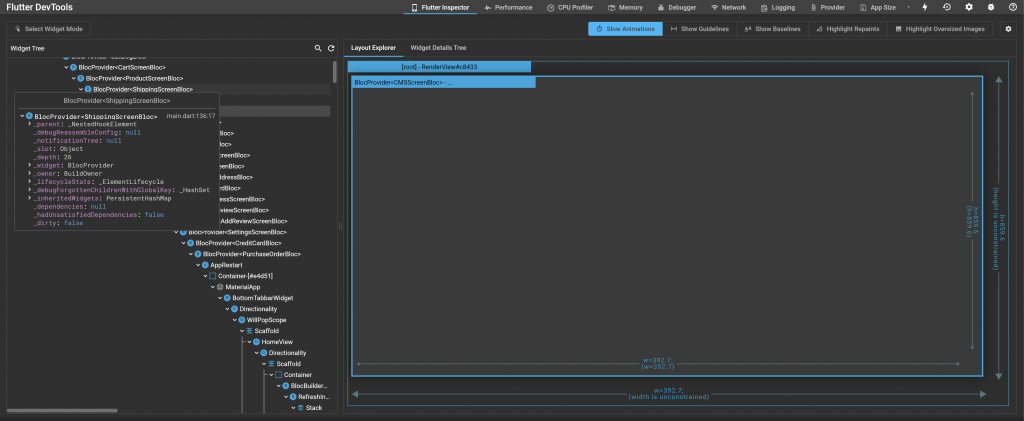The height and width of the screenshot is (421, 1024).
Task: Click the Flutter DevTools title
Action: click(40, 7)
